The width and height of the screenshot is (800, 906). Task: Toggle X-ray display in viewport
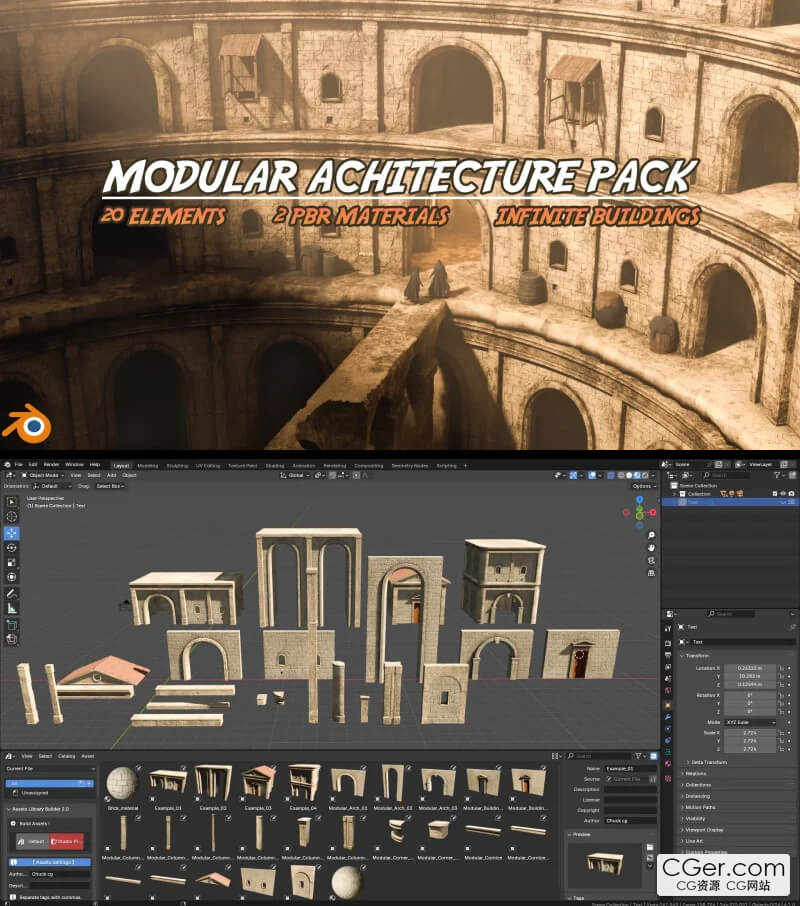pos(611,476)
